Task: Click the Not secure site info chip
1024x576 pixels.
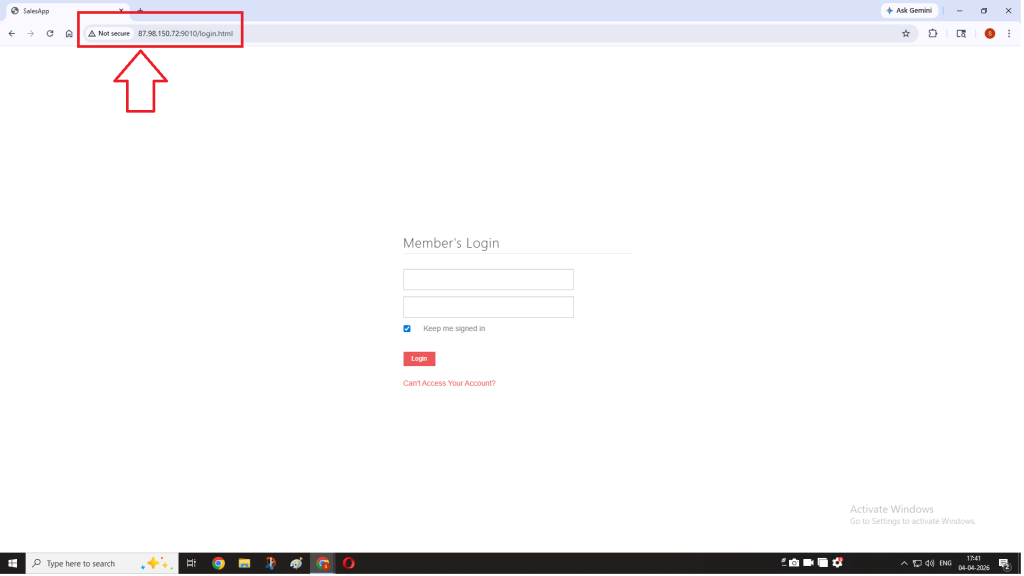Action: [109, 33]
